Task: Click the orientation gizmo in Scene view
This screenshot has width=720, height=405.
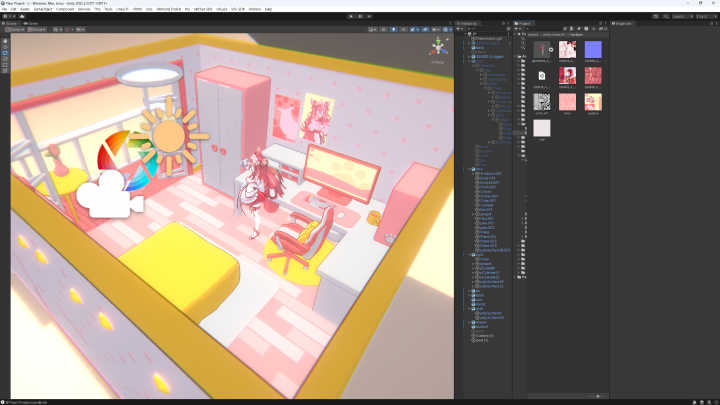Action: (438, 48)
